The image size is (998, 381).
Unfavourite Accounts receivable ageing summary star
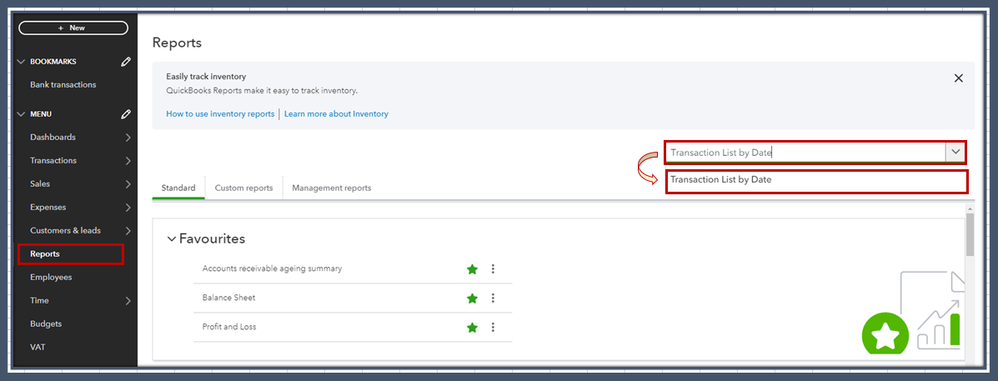point(472,269)
